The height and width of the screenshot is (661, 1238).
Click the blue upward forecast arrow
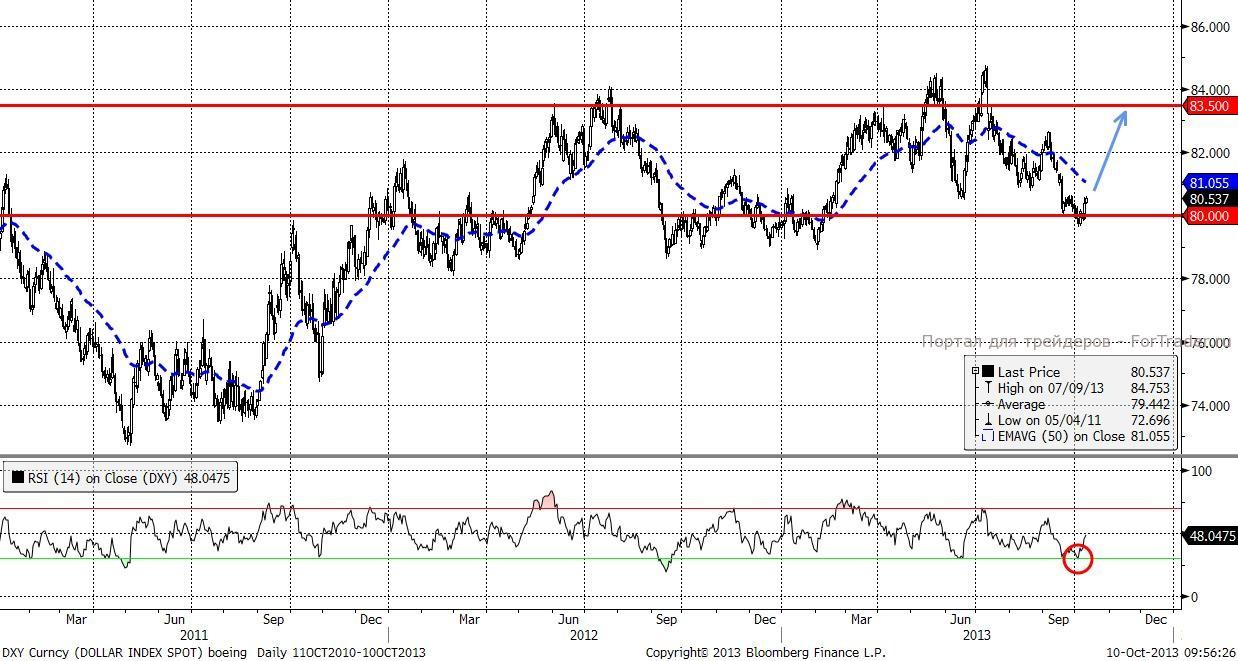point(1110,150)
